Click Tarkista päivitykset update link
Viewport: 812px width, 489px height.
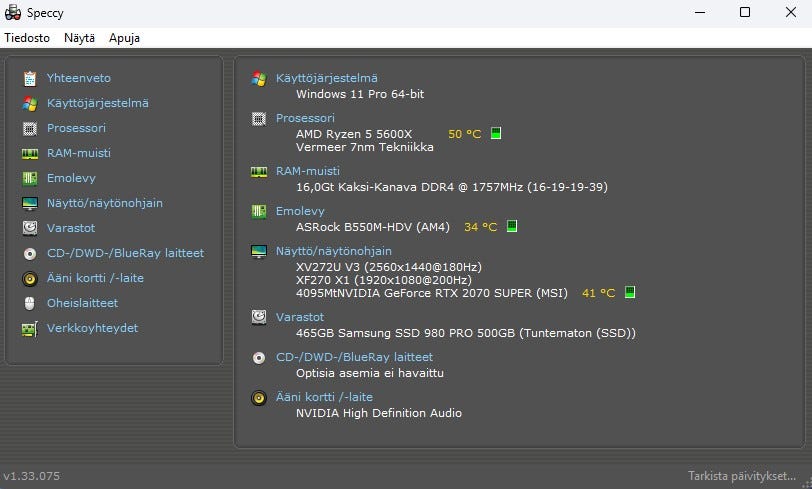click(742, 476)
